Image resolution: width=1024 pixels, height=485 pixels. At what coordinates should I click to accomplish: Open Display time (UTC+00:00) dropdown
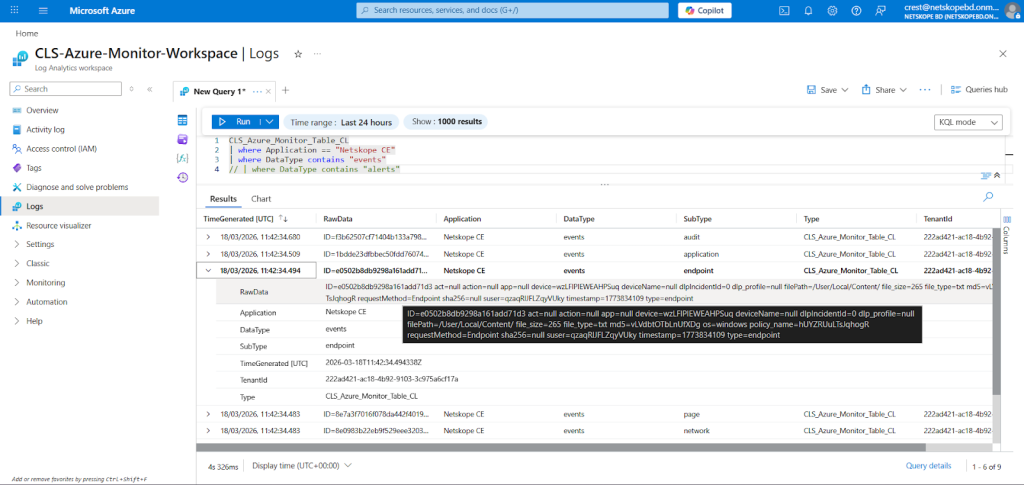tap(302, 465)
